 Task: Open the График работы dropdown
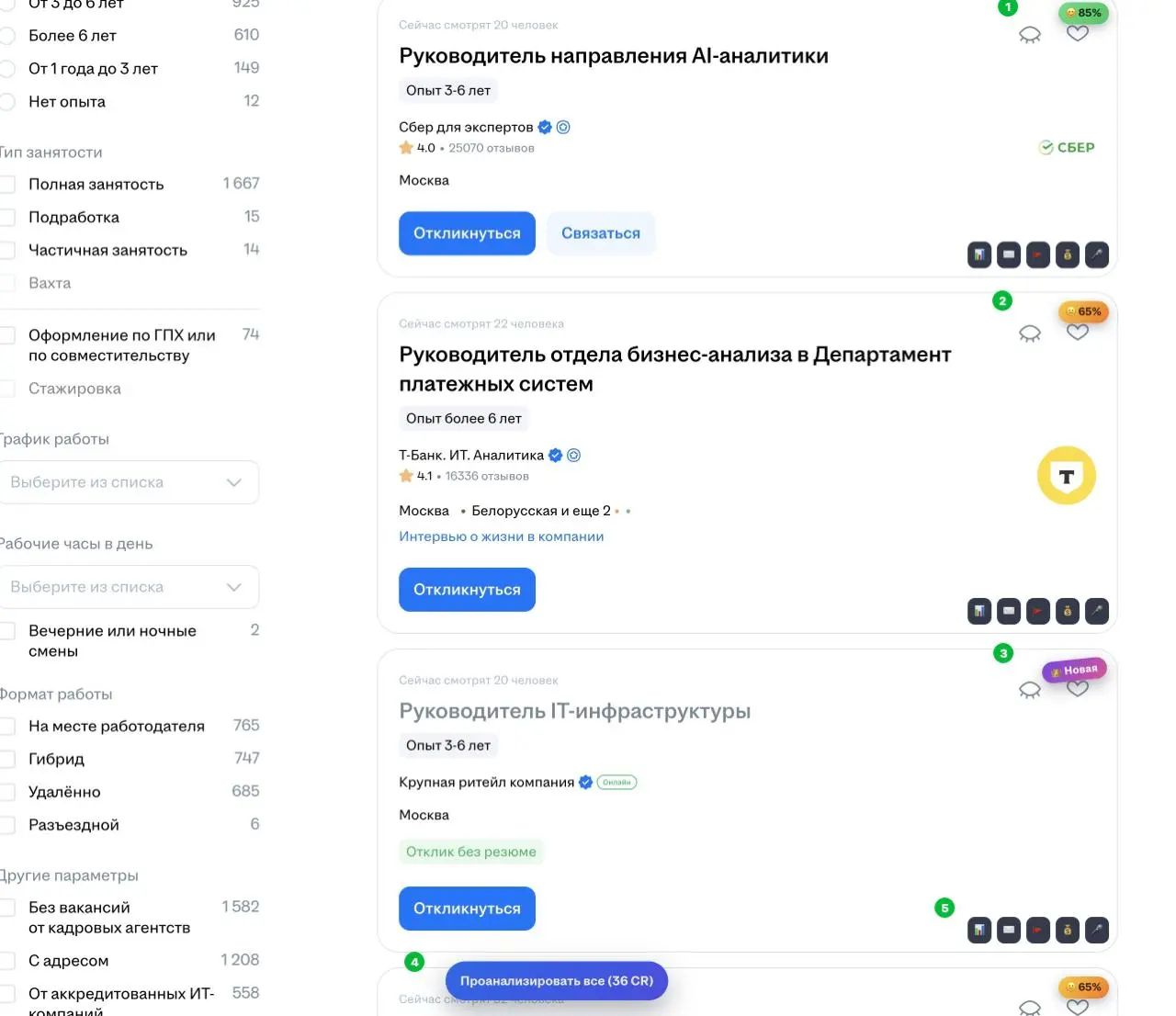(x=130, y=481)
